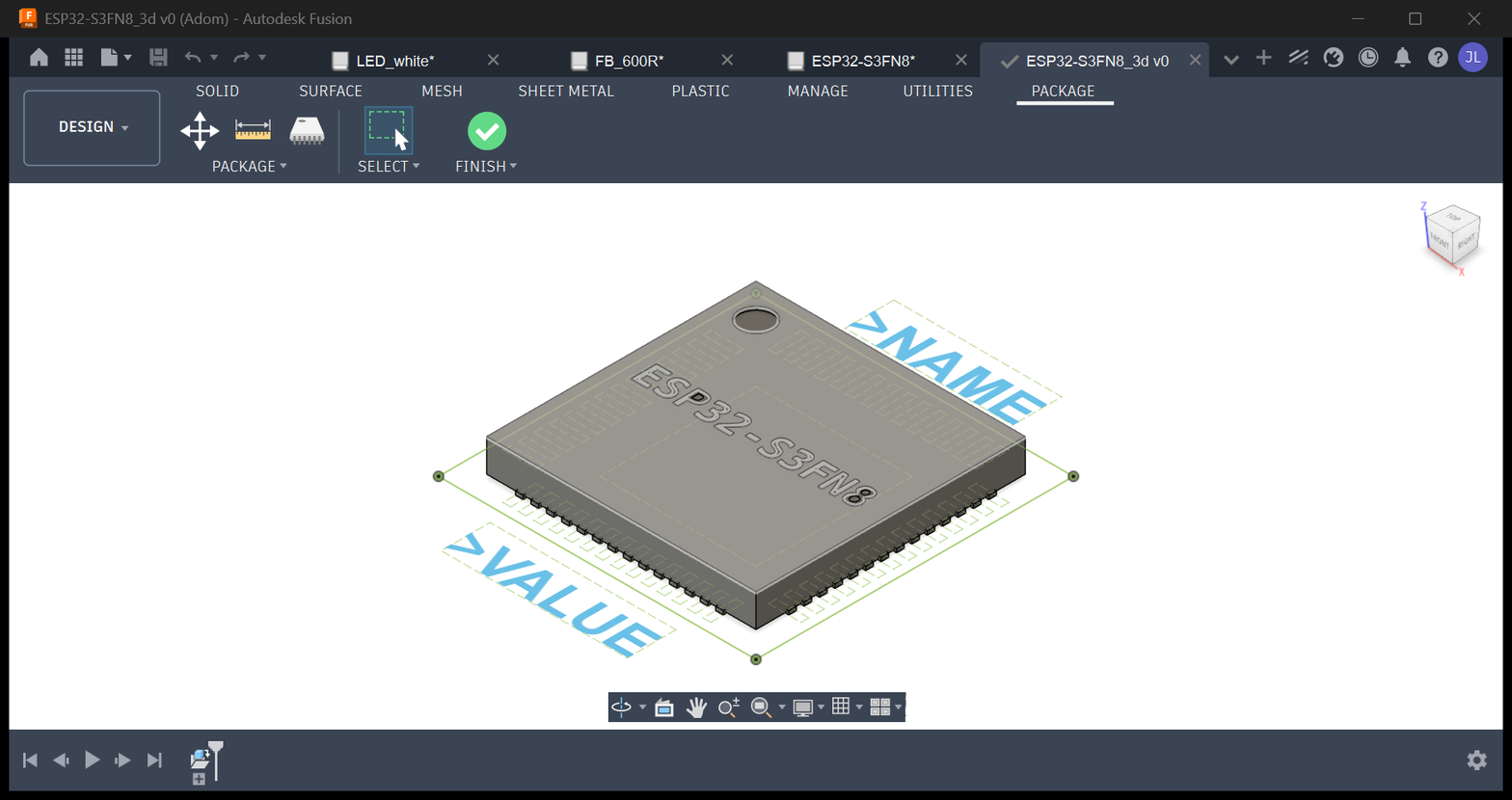Viewport: 1512px width, 800px height.
Task: Click the timeline history marker
Action: tap(216, 759)
